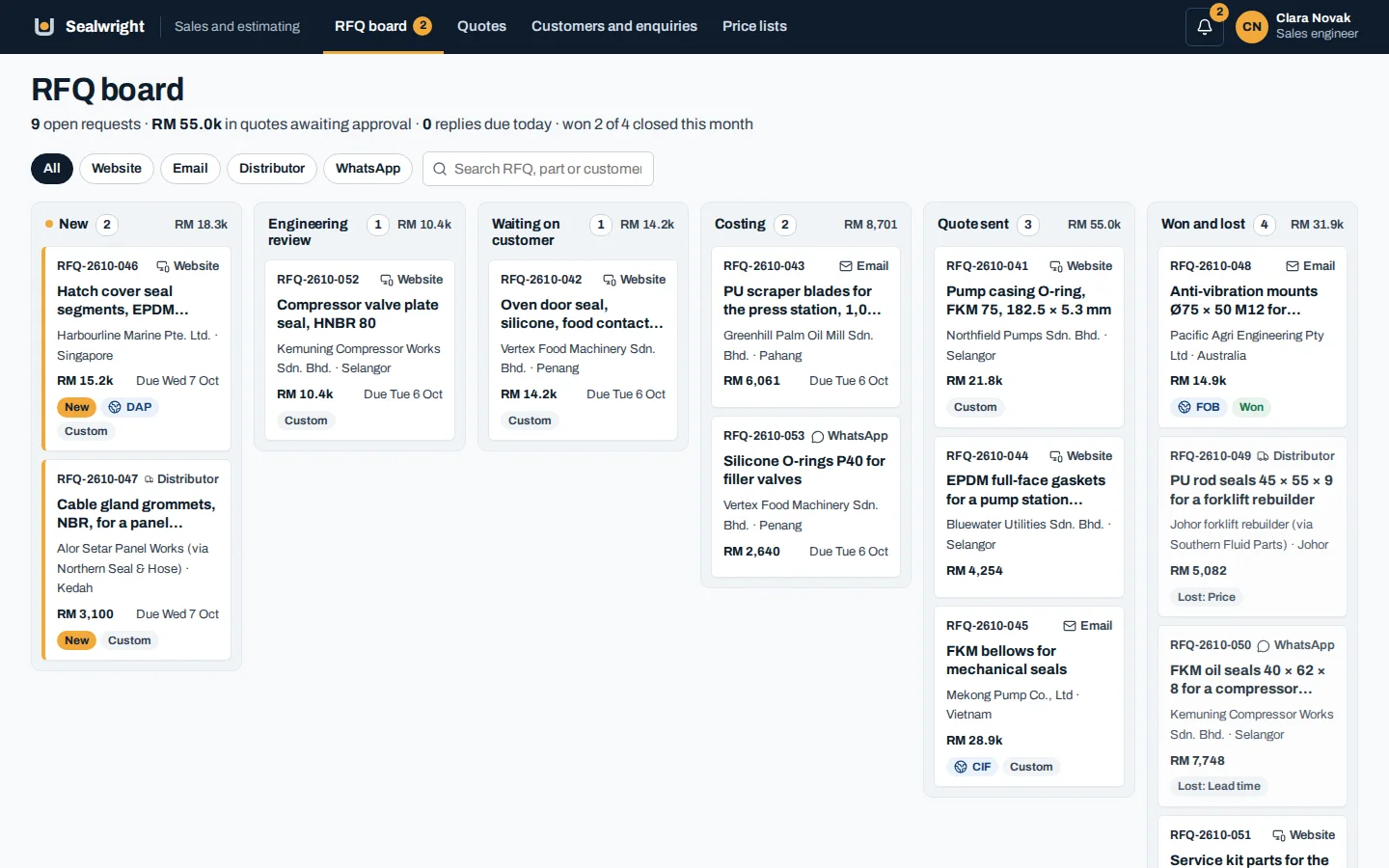This screenshot has width=1389, height=868.
Task: Open the Silicone O-rings P40 card
Action: coord(805,497)
